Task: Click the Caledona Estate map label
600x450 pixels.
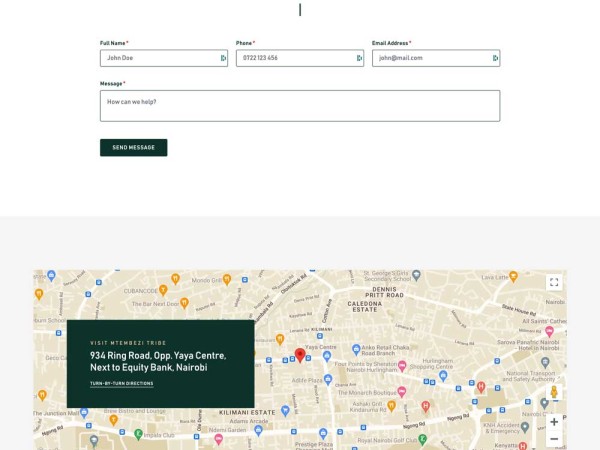Action: click(365, 307)
